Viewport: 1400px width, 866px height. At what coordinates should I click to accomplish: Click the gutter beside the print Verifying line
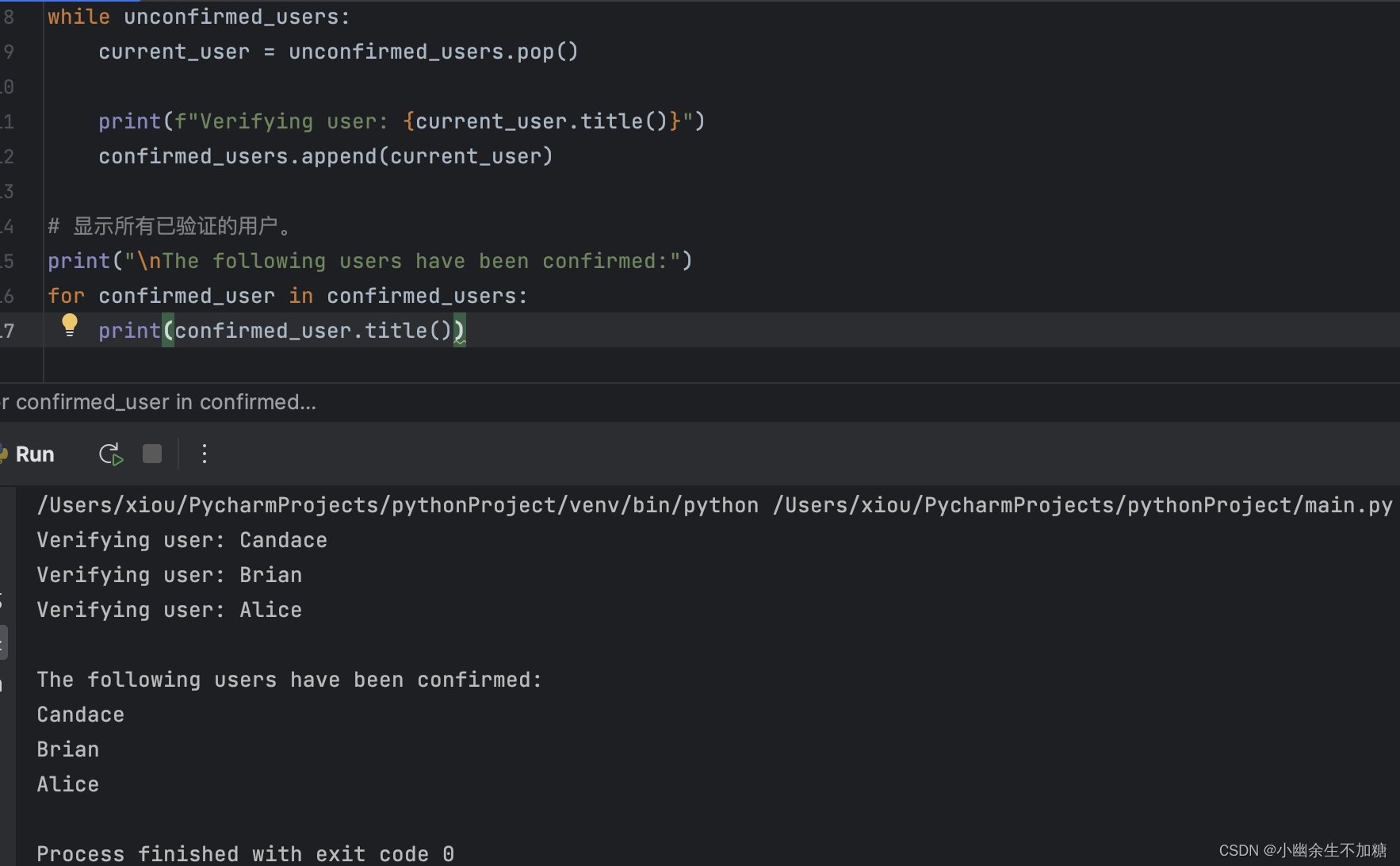pyautogui.click(x=8, y=121)
